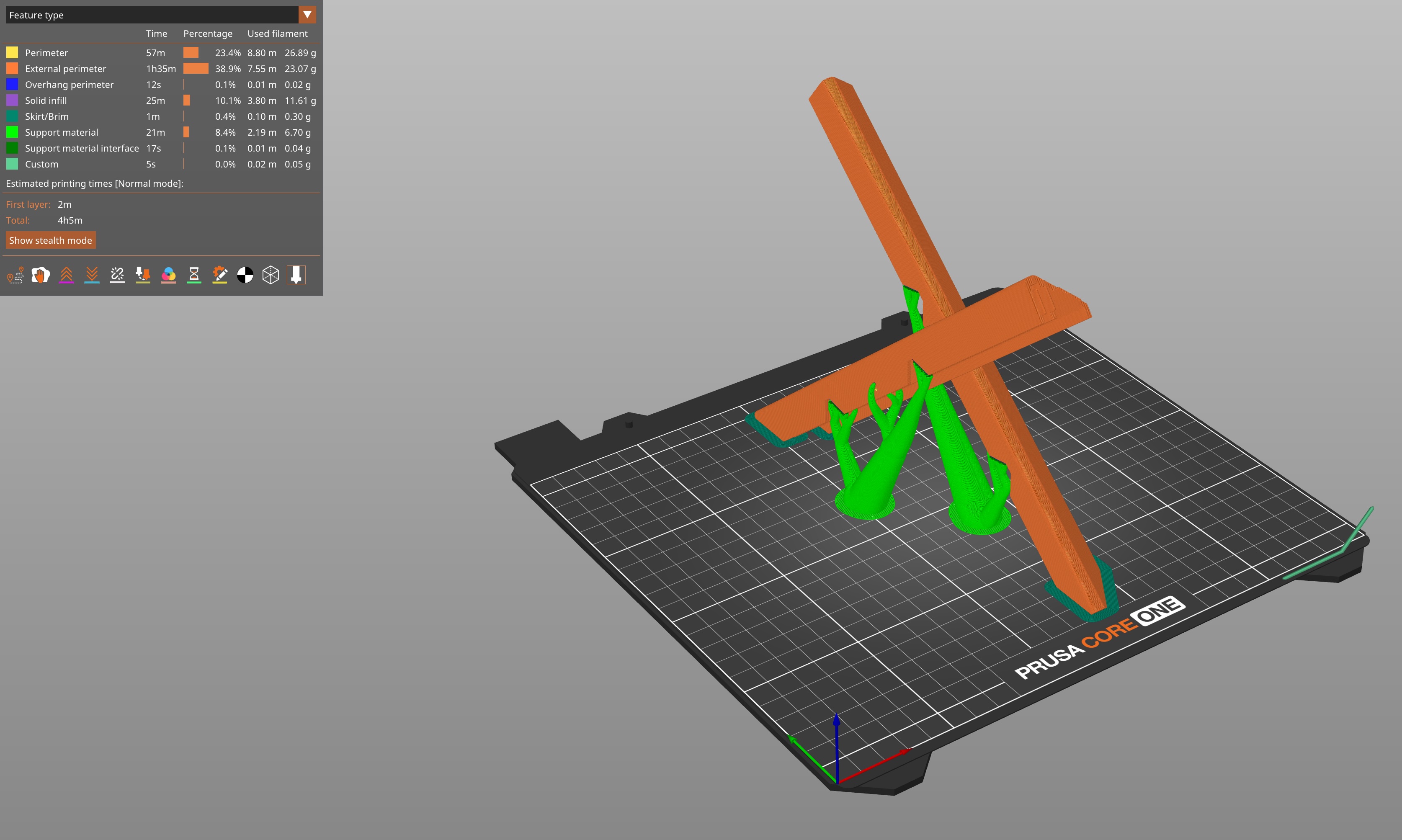Open the Feature type view dropdown

(161, 15)
